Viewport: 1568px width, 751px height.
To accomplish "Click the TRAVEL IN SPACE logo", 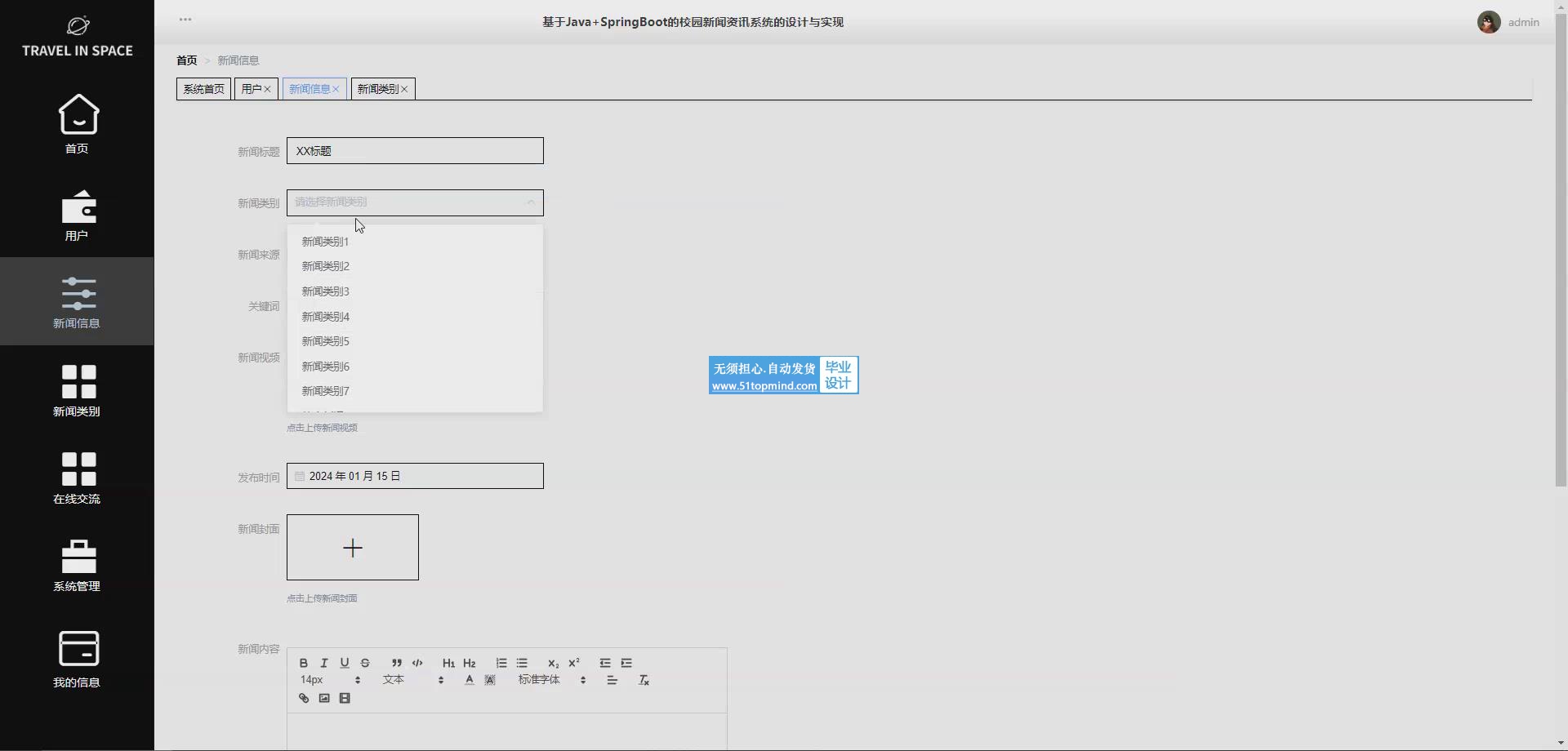I will 78,37.
